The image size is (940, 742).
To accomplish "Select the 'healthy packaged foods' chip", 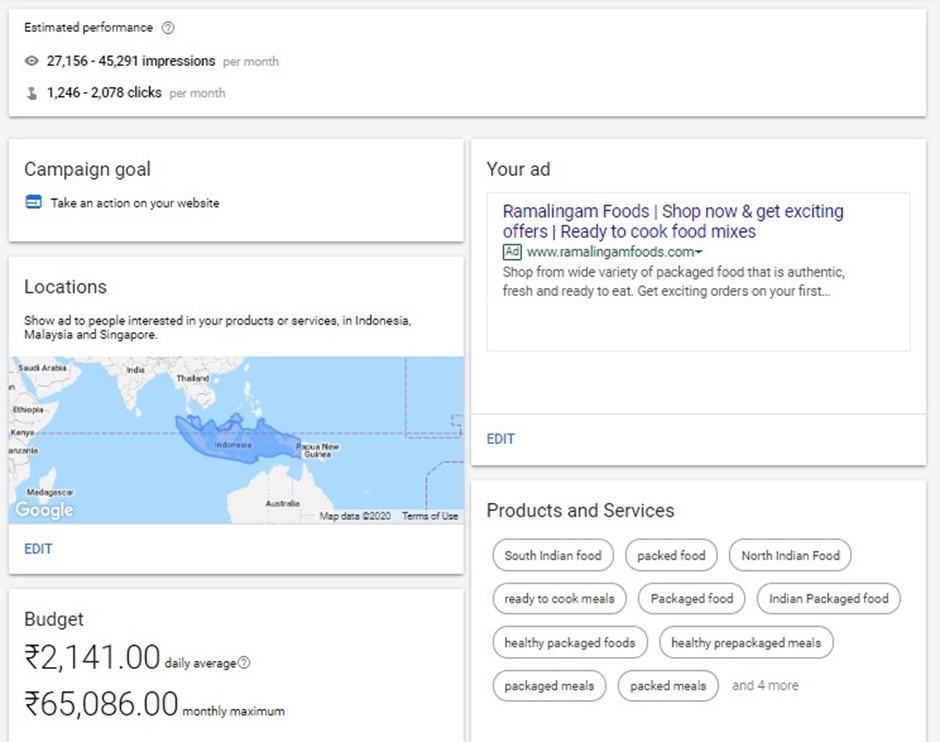I will (x=570, y=643).
